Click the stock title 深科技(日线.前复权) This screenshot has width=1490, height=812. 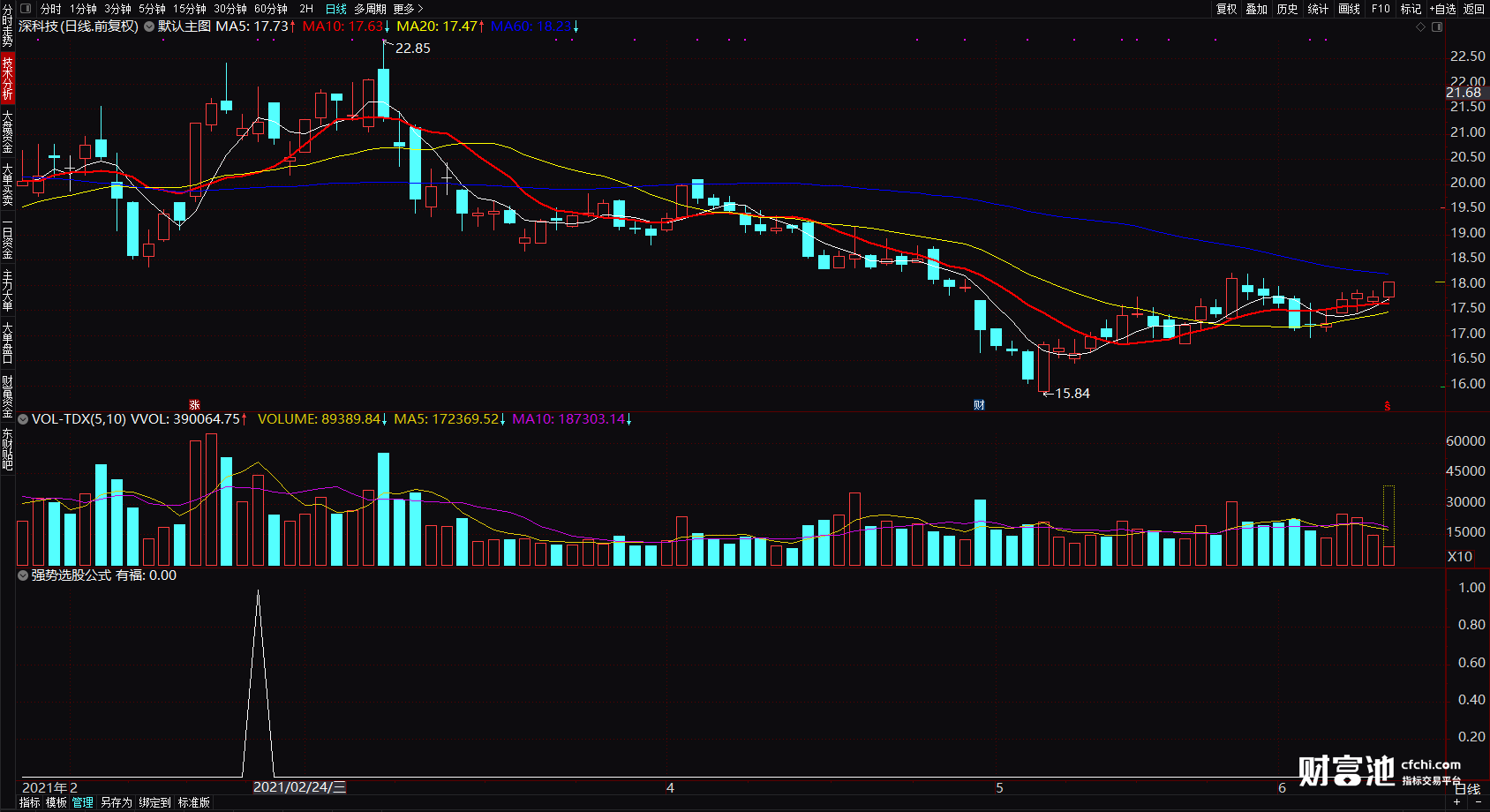click(79, 26)
